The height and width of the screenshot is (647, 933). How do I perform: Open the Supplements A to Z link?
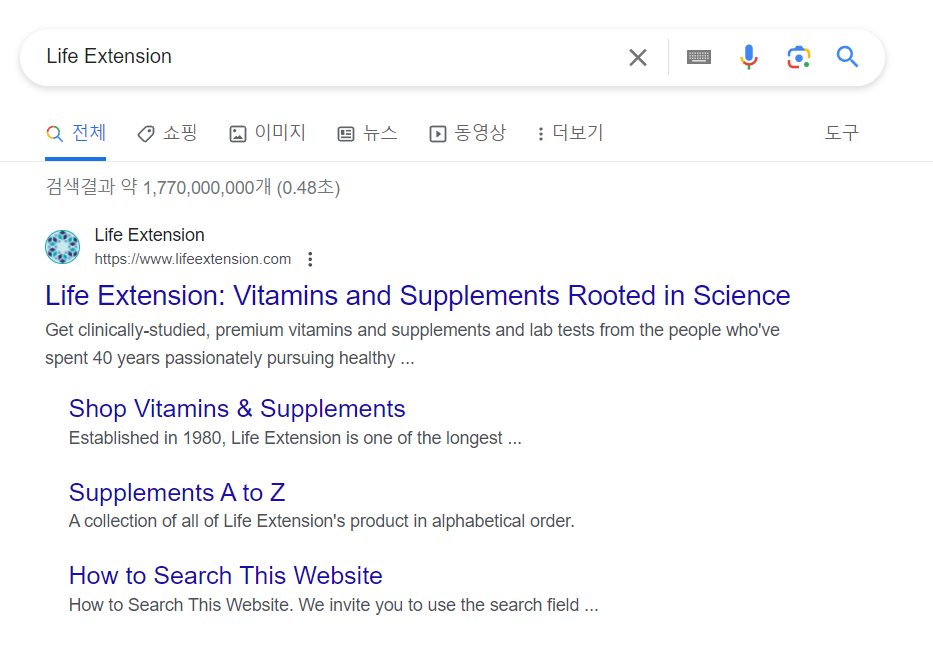click(177, 492)
